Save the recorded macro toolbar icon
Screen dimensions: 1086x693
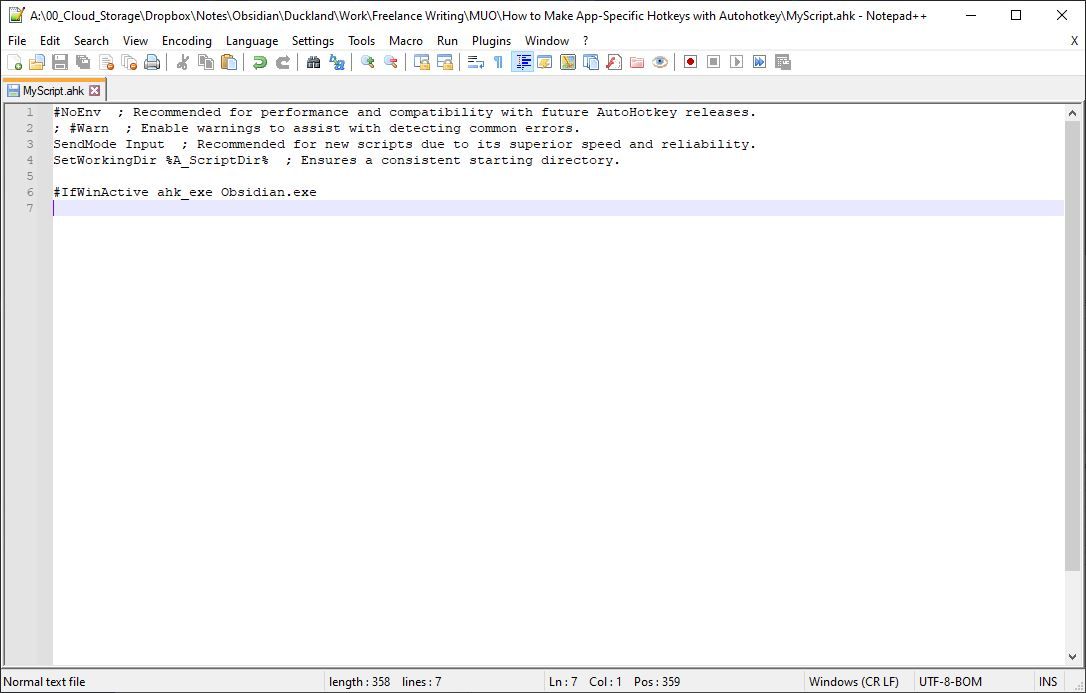click(783, 62)
